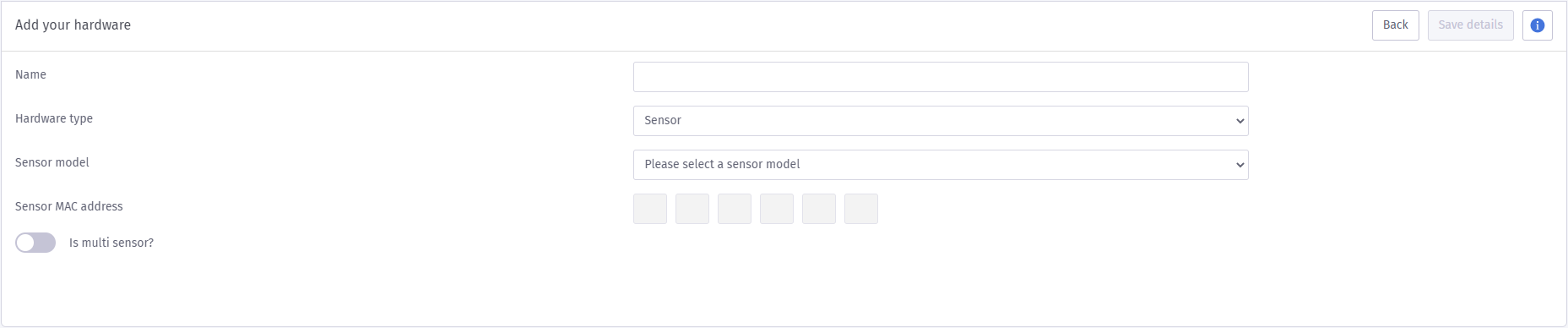Open the Hardware type dropdown showing Sensor
This screenshot has height=328, width=1568.
[941, 121]
